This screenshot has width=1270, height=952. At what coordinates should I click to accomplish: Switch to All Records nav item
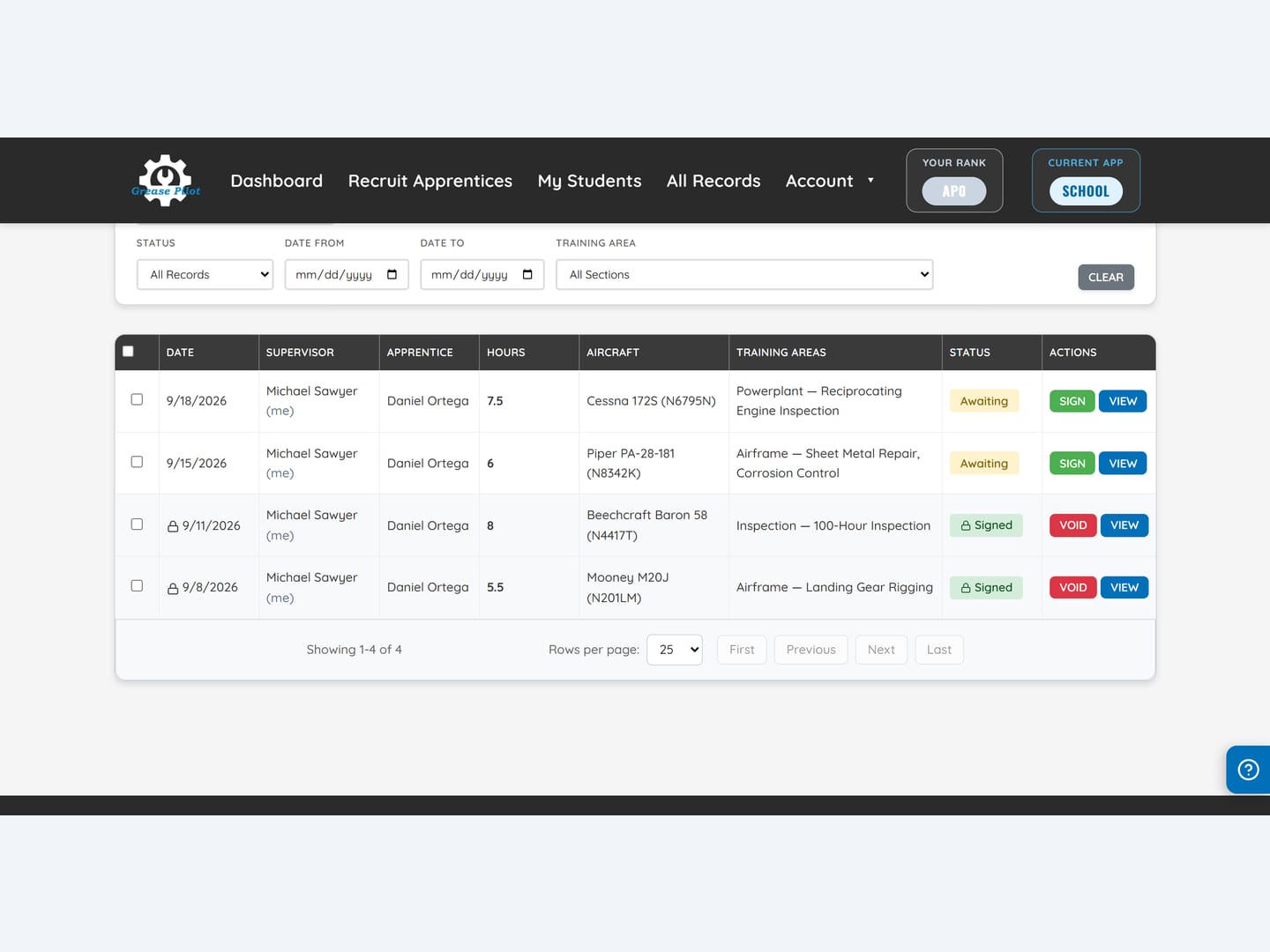click(x=713, y=181)
